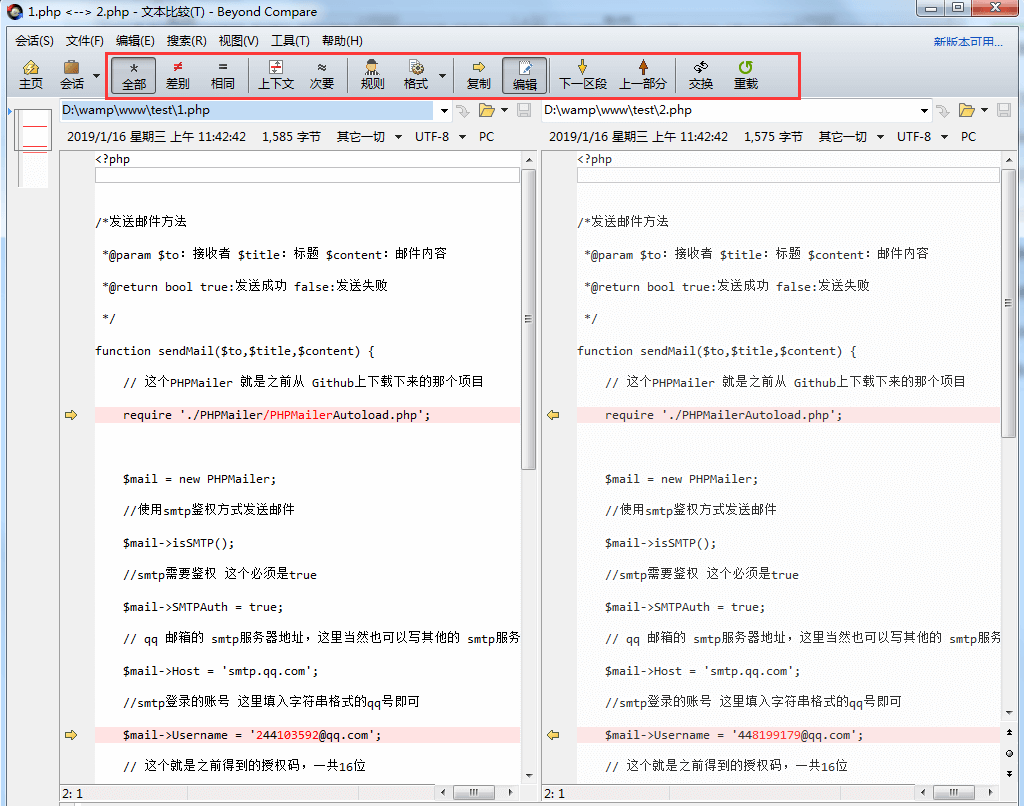Show only differences with the 差别 filter

[177, 75]
